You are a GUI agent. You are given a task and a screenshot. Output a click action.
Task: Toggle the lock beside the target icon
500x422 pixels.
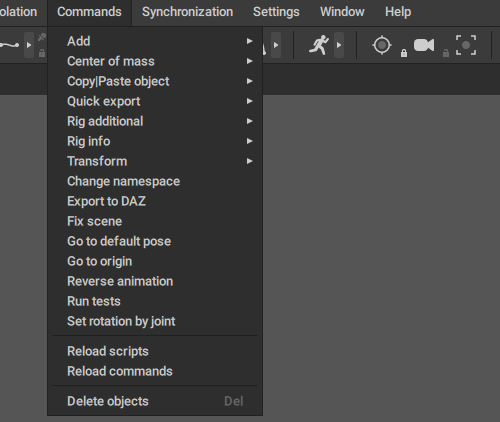[x=404, y=53]
